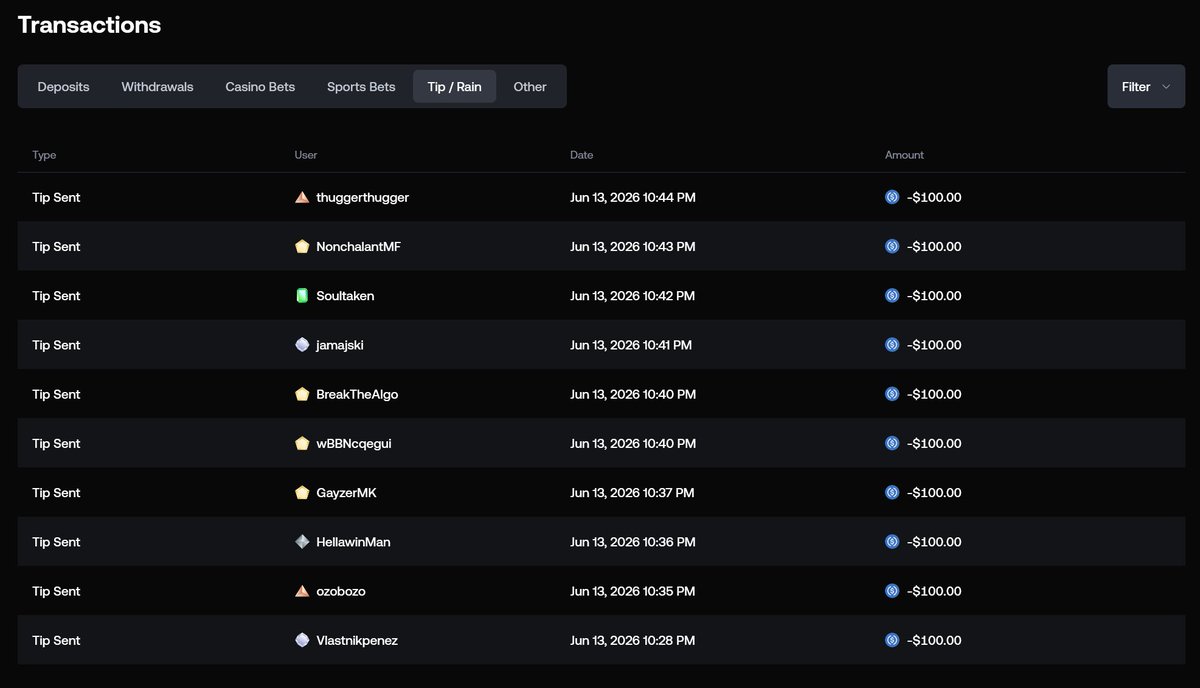Screen dimensions: 1200x688
Task: Open user Soultaken's profile
Action: pyautogui.click(x=345, y=296)
